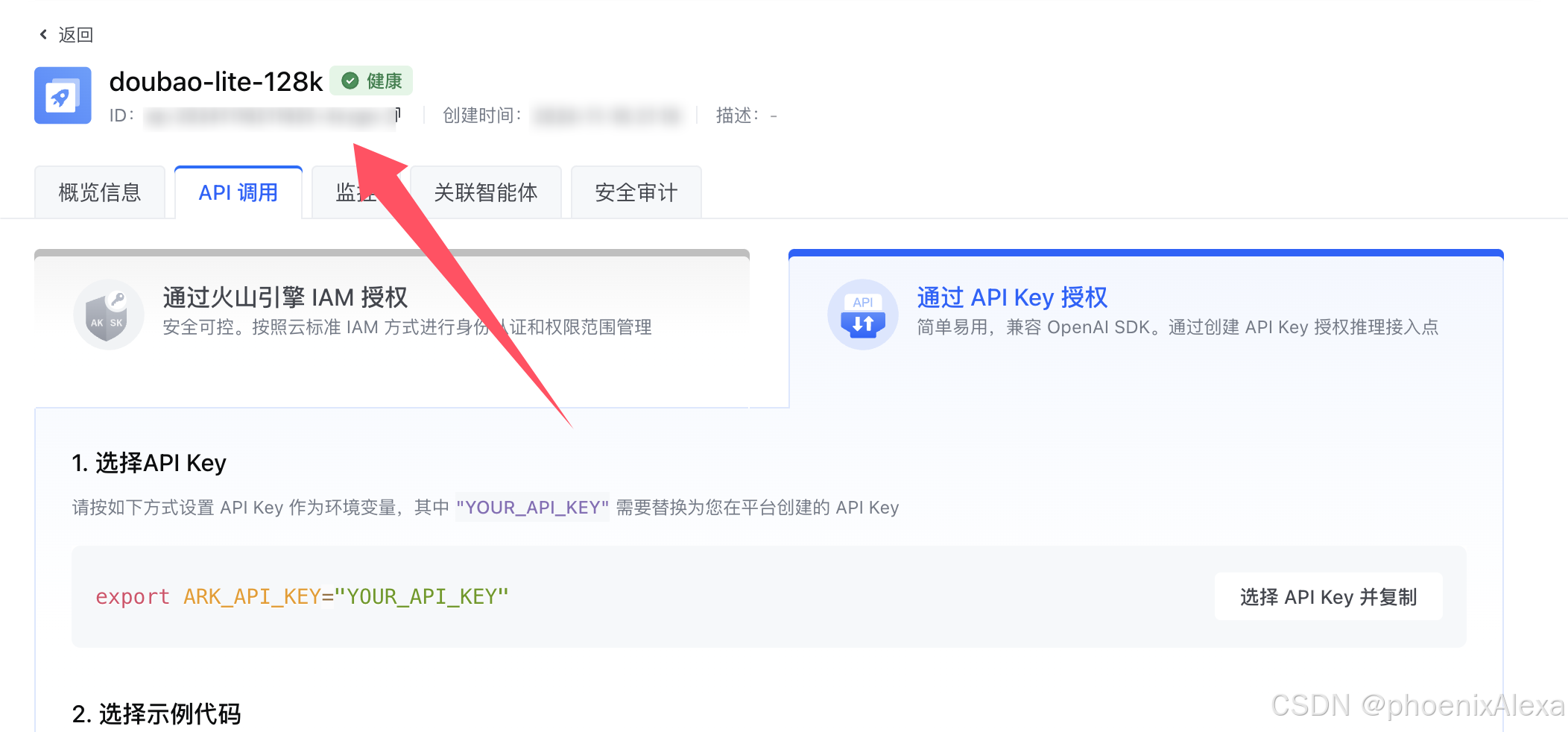
Task: Select the API 调用 tab
Action: pos(238,192)
